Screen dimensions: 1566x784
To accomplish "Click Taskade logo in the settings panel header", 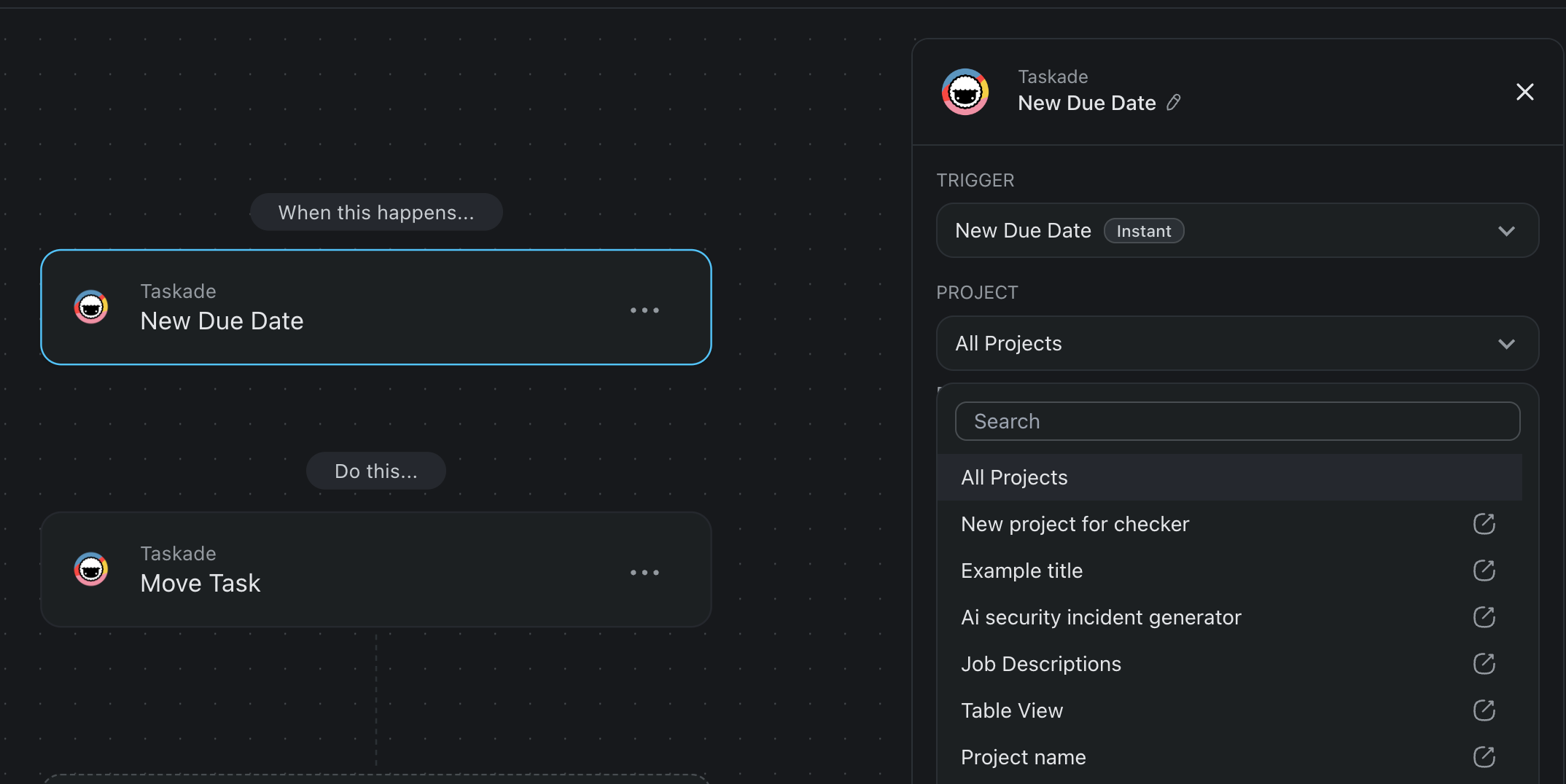I will point(965,92).
